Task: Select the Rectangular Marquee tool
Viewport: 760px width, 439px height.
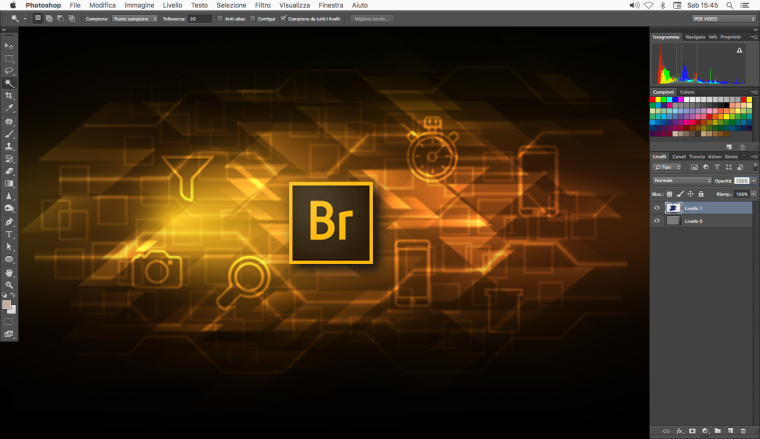Action: (x=9, y=58)
